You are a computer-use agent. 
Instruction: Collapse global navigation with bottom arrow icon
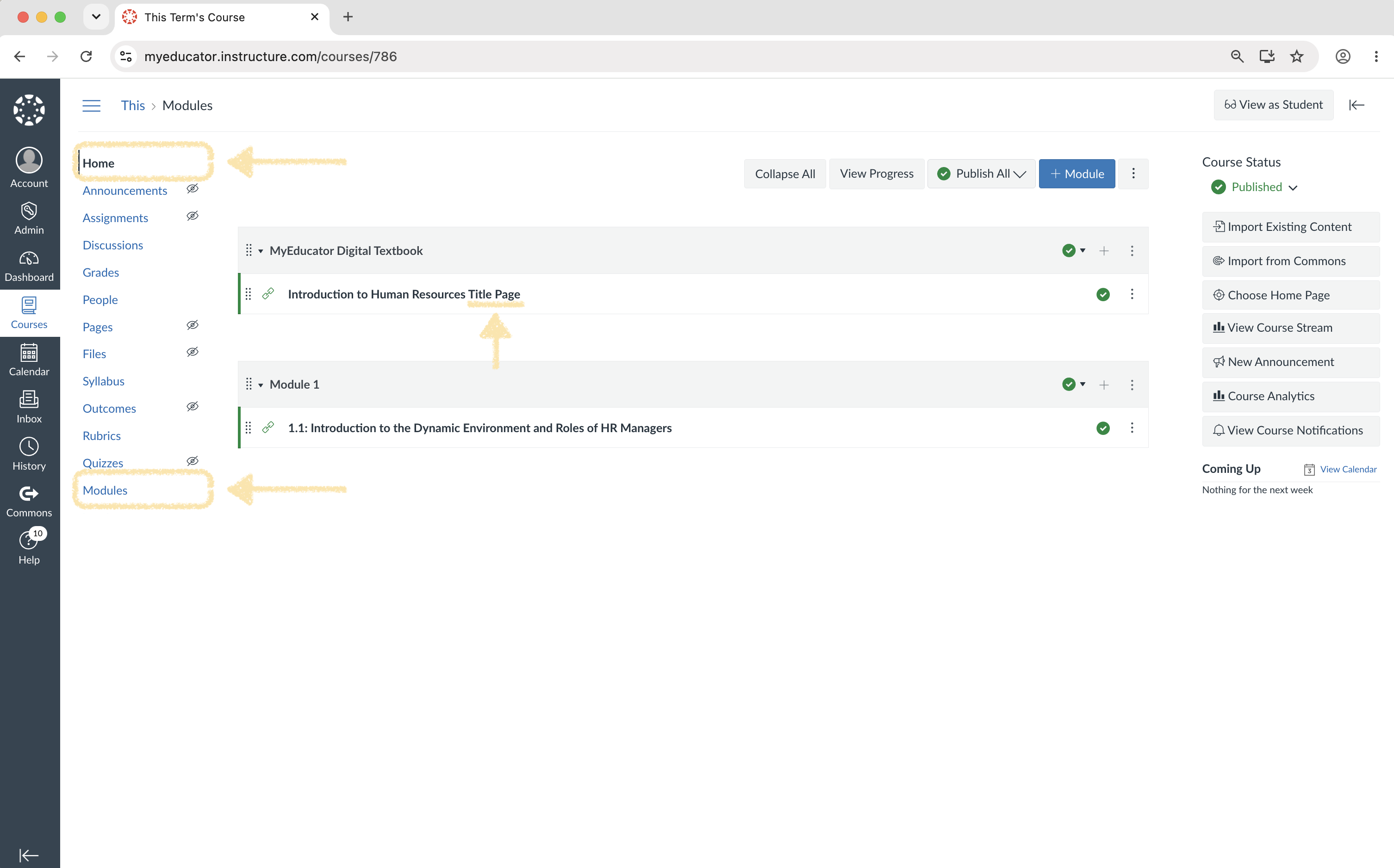pyautogui.click(x=29, y=855)
